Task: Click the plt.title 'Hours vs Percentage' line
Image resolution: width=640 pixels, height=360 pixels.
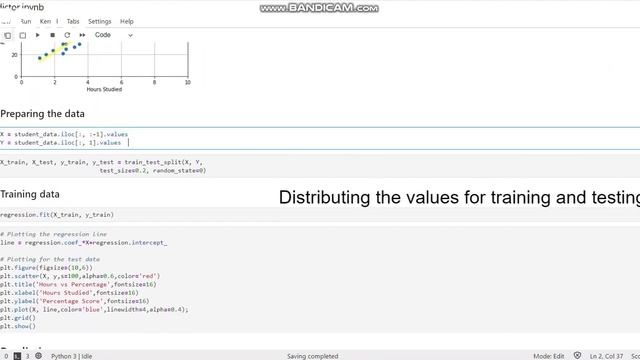Action: pos(78,284)
